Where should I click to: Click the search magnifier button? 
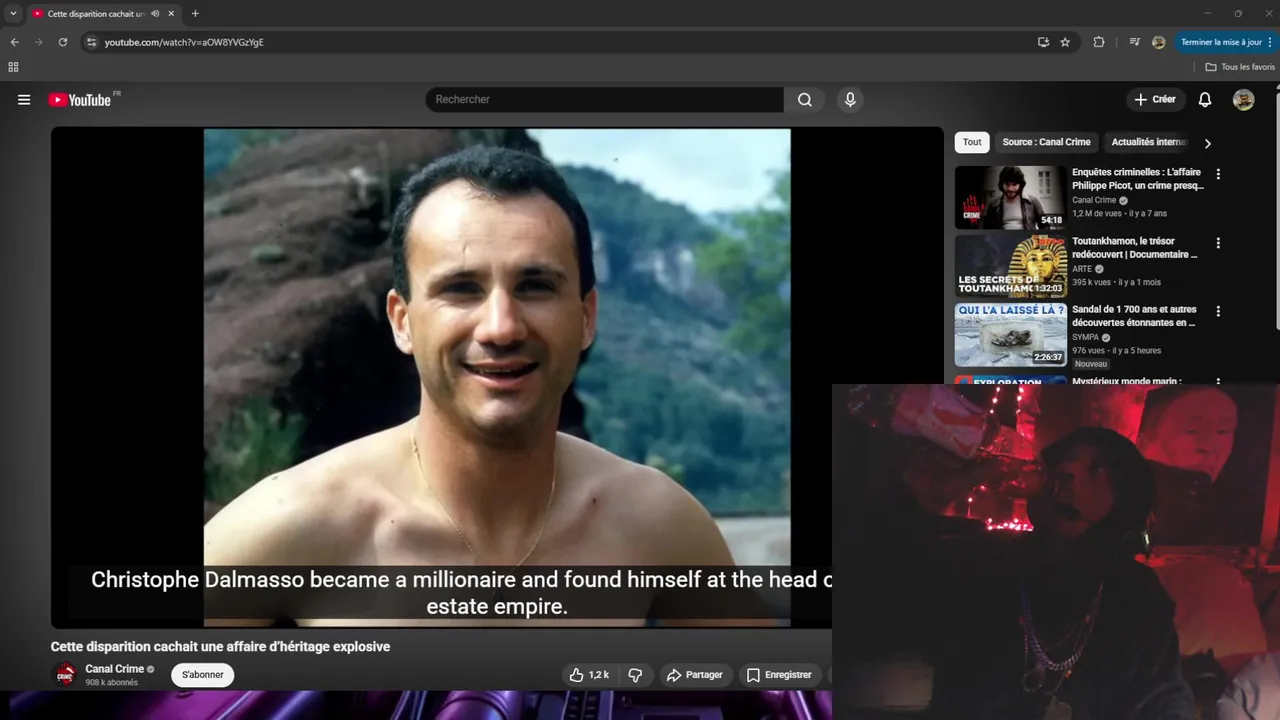tap(805, 100)
